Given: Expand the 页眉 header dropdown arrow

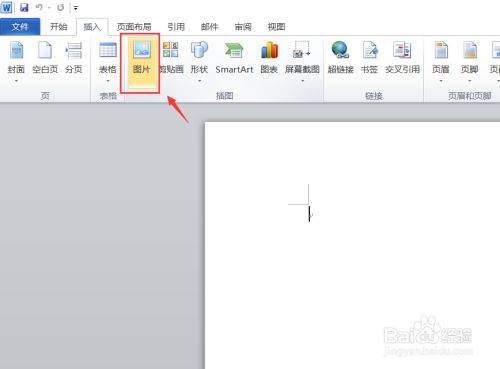Looking at the screenshot, I should (x=441, y=81).
